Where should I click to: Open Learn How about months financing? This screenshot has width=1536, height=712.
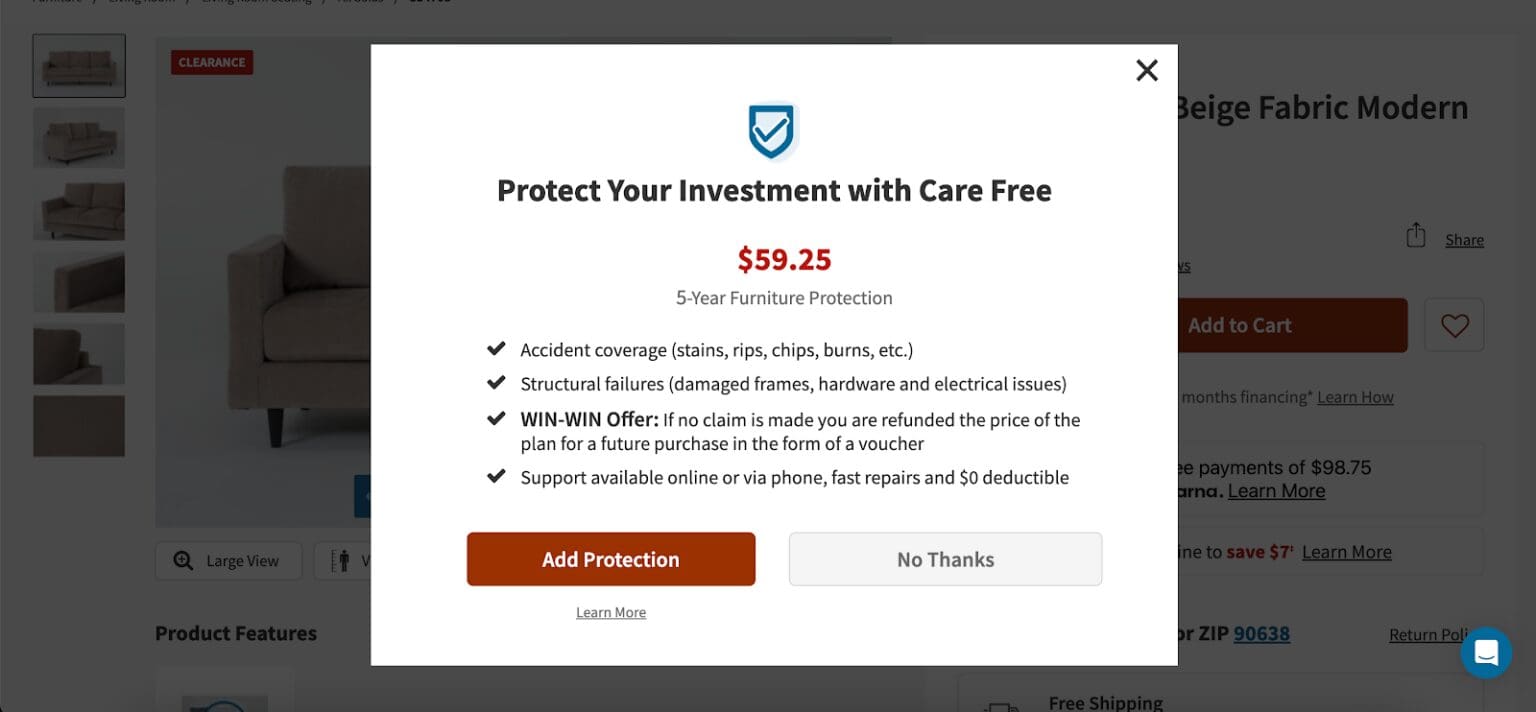(x=1355, y=397)
